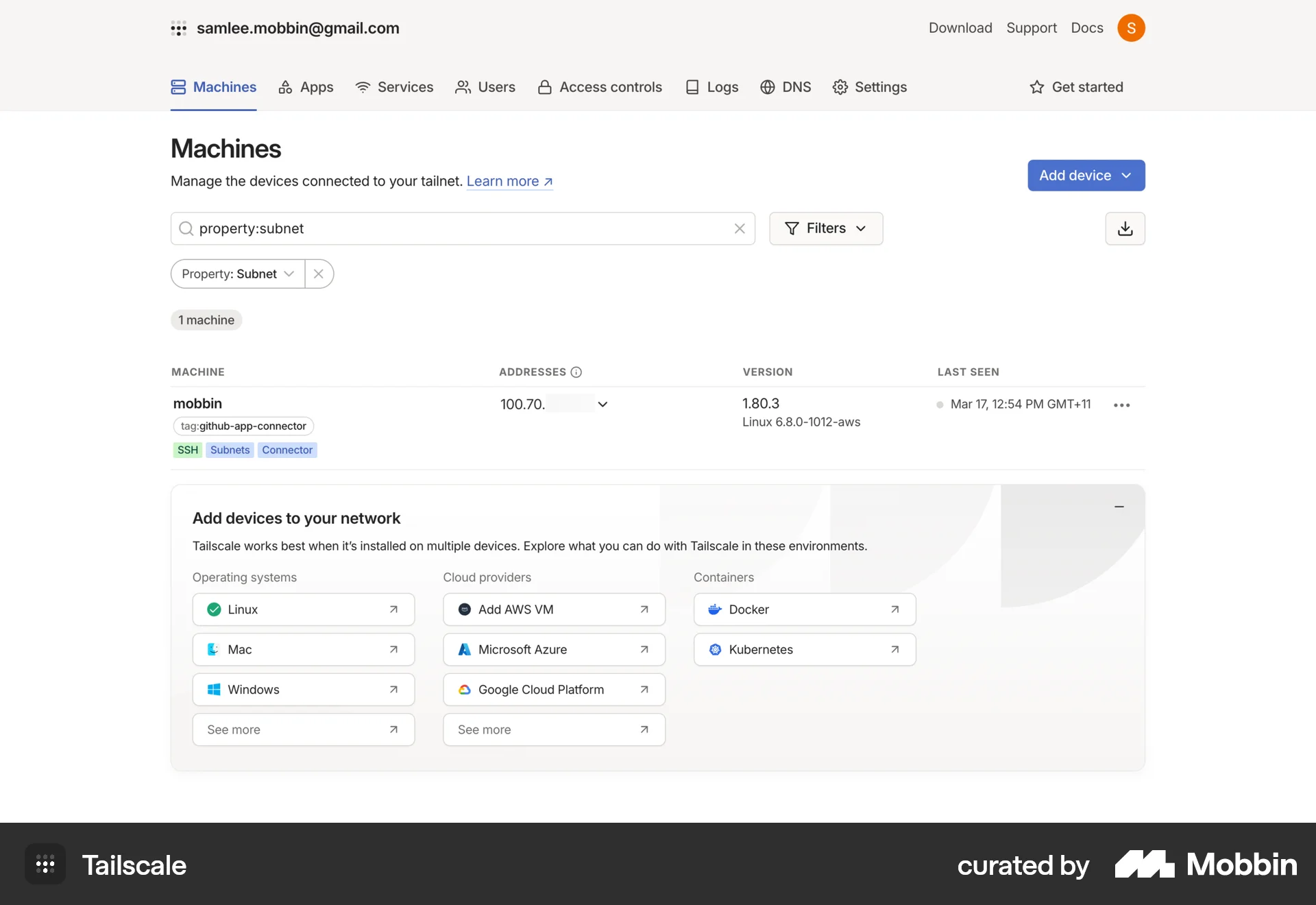Open the Filters dropdown
The width and height of the screenshot is (1316, 905).
pos(826,228)
